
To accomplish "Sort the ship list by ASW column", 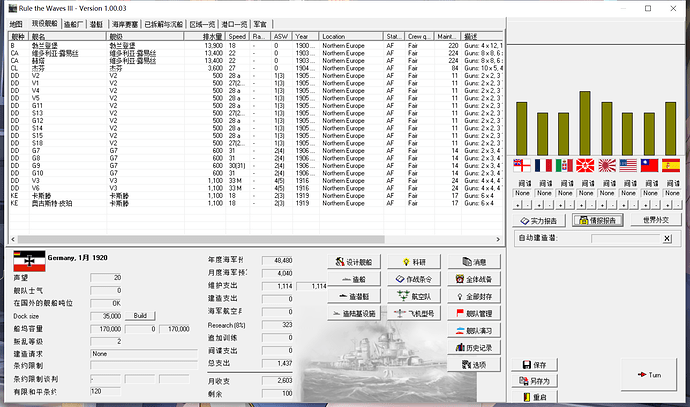I will click(x=282, y=37).
